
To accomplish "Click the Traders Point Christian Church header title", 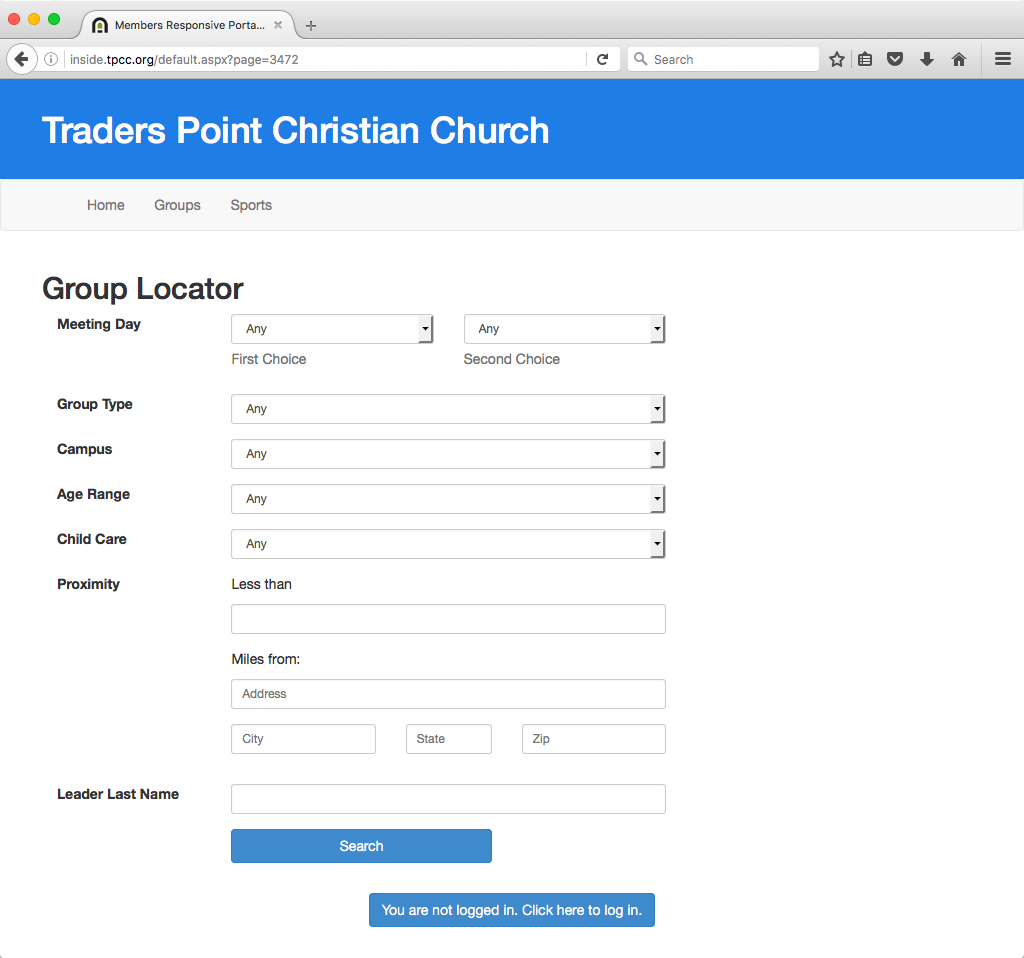I will [x=295, y=131].
